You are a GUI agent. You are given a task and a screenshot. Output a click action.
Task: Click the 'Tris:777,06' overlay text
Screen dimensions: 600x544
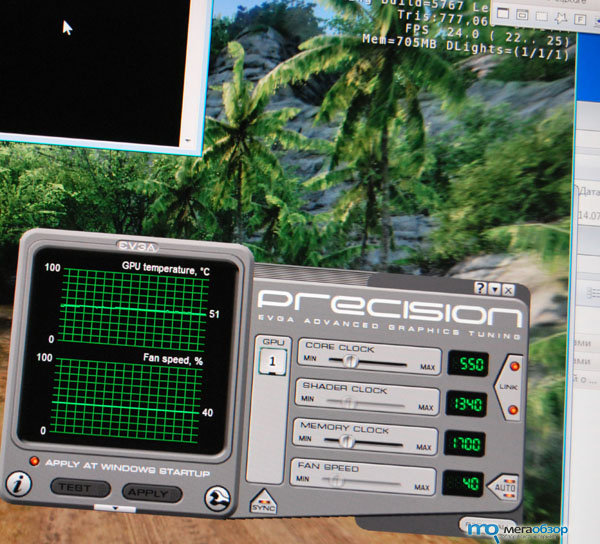coord(444,18)
